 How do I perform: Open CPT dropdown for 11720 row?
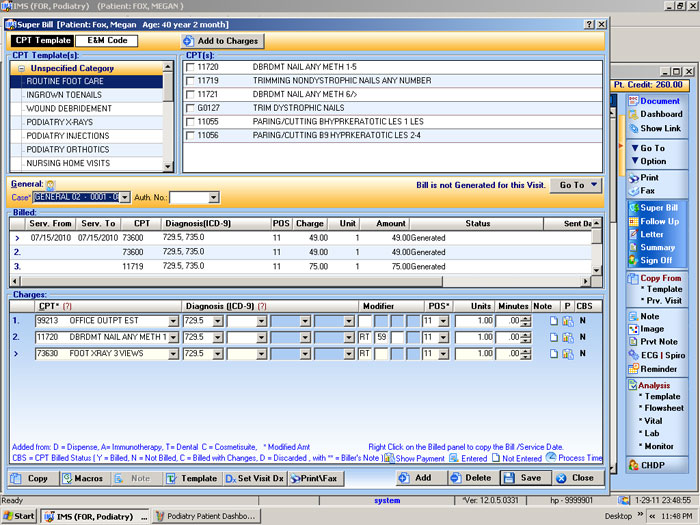click(x=173, y=338)
